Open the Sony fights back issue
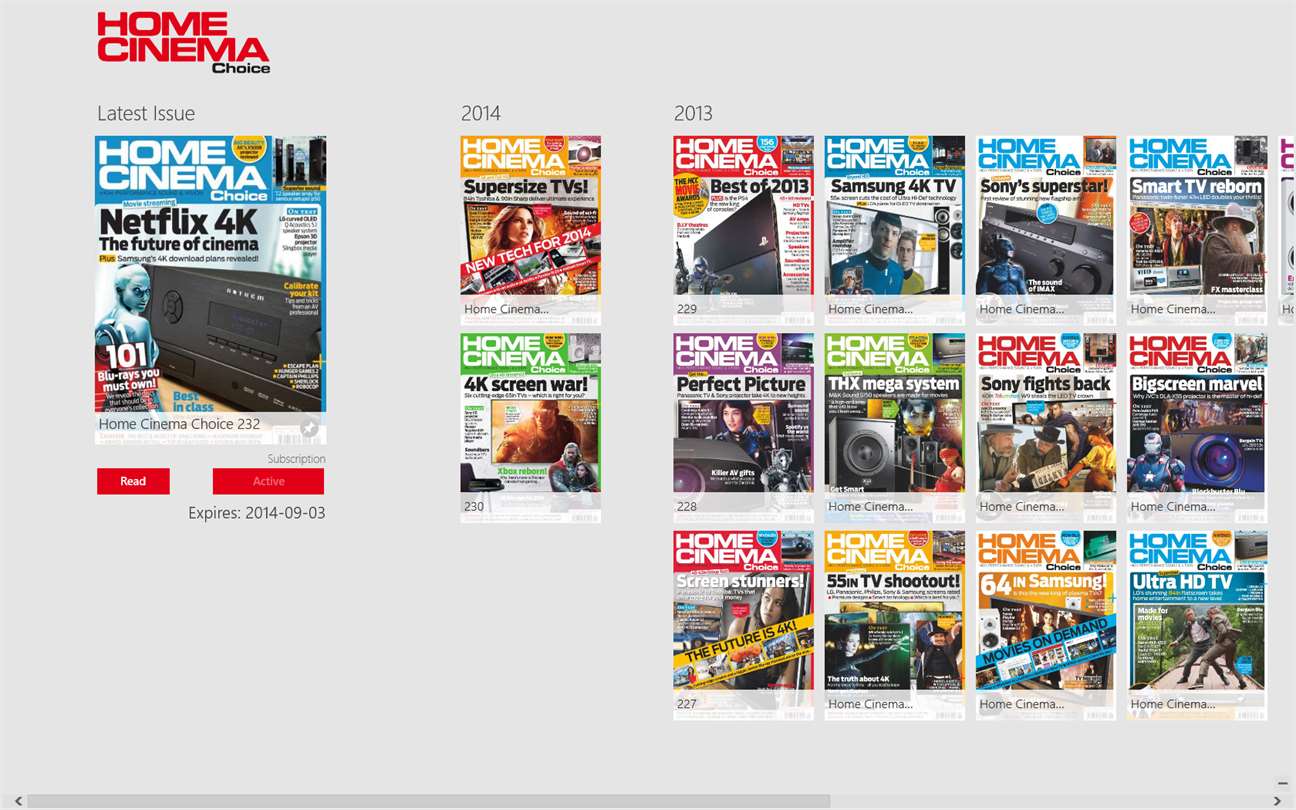 [1046, 428]
